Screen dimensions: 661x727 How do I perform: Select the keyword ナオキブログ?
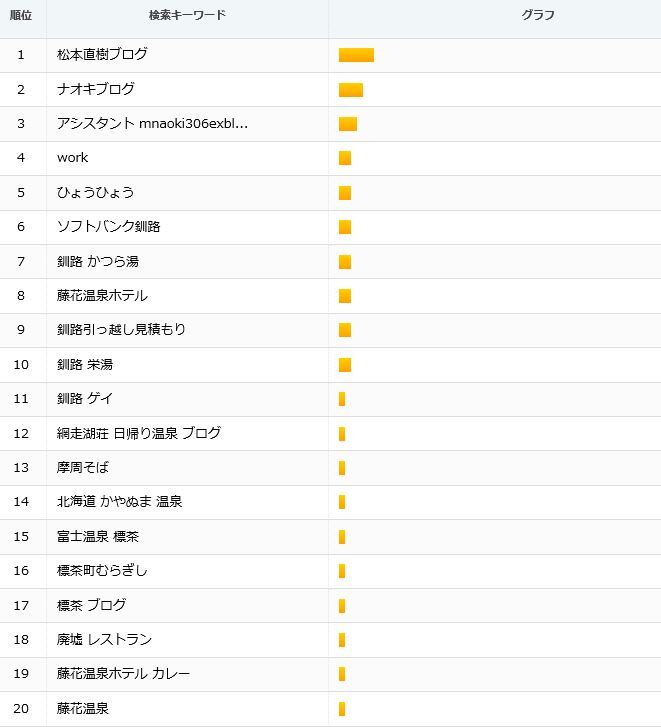click(x=95, y=89)
